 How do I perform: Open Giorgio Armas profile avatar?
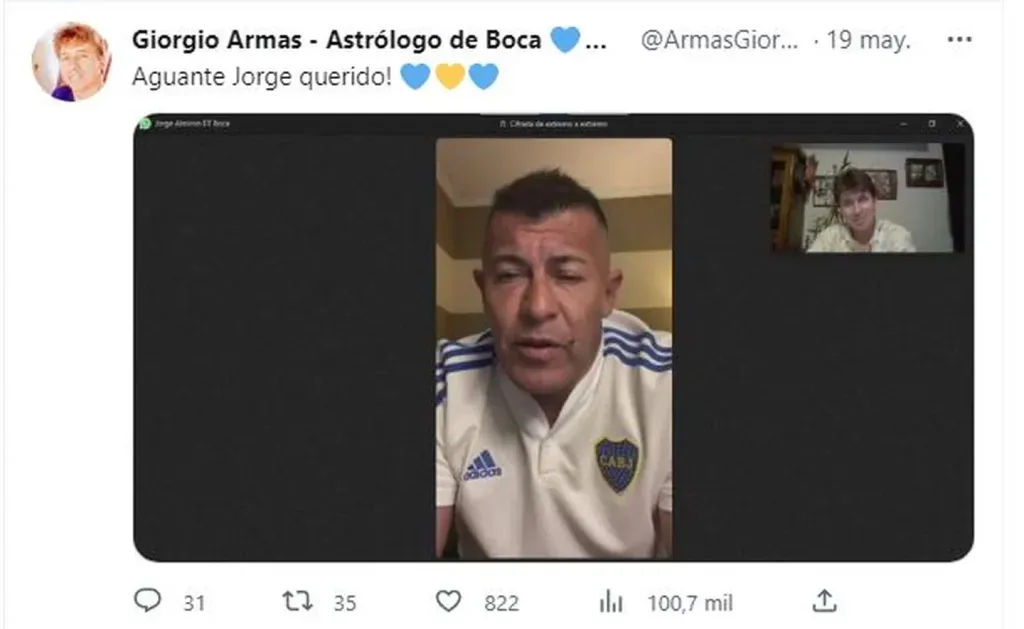(x=71, y=61)
